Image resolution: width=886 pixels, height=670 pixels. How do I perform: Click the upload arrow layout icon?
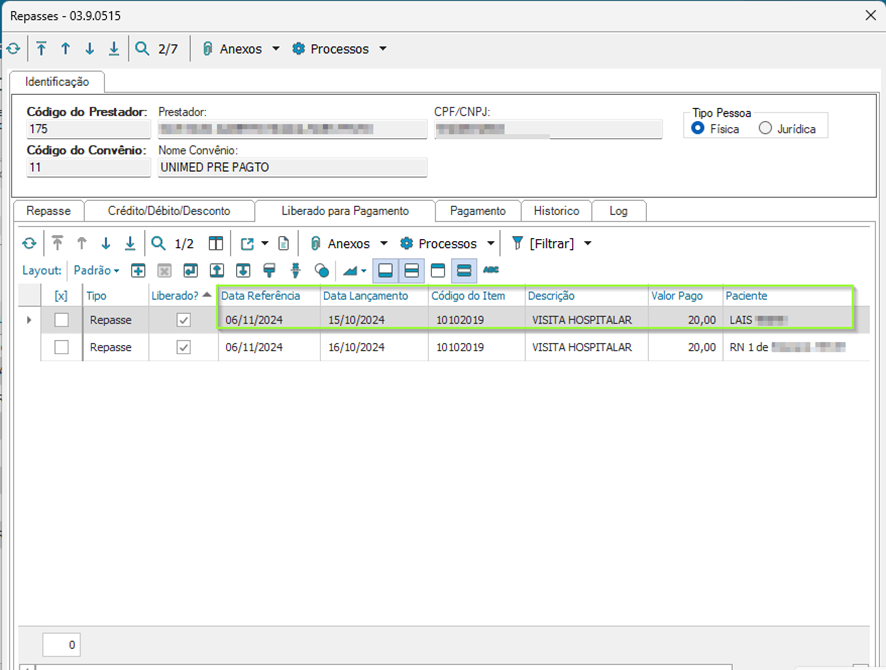click(x=217, y=271)
